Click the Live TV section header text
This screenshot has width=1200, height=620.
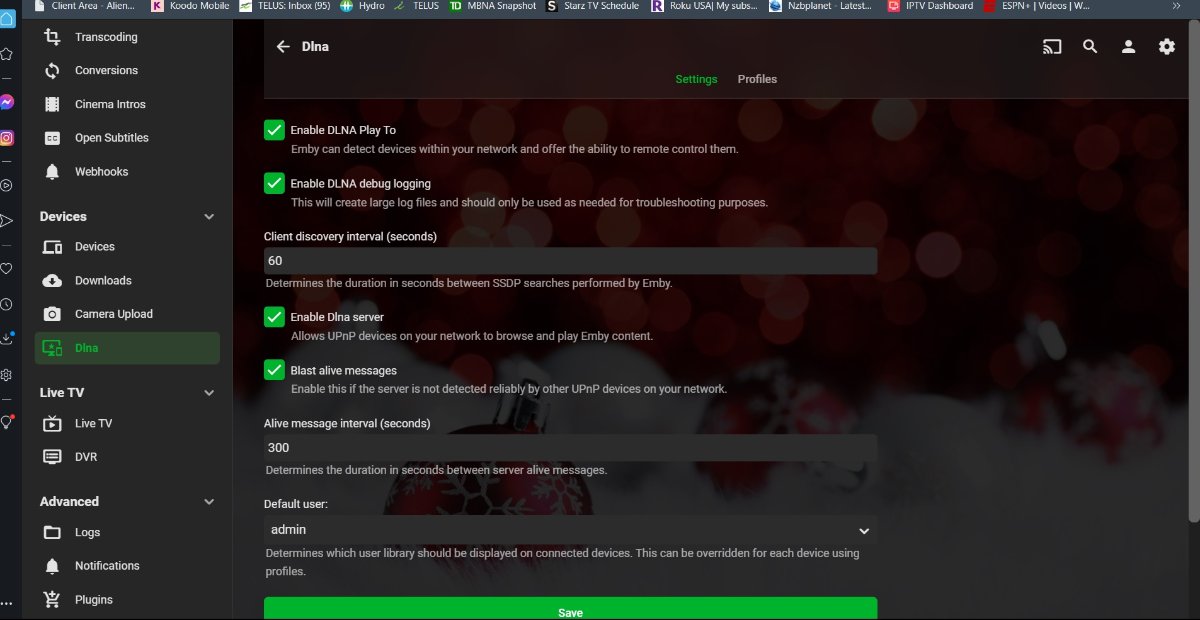point(62,393)
